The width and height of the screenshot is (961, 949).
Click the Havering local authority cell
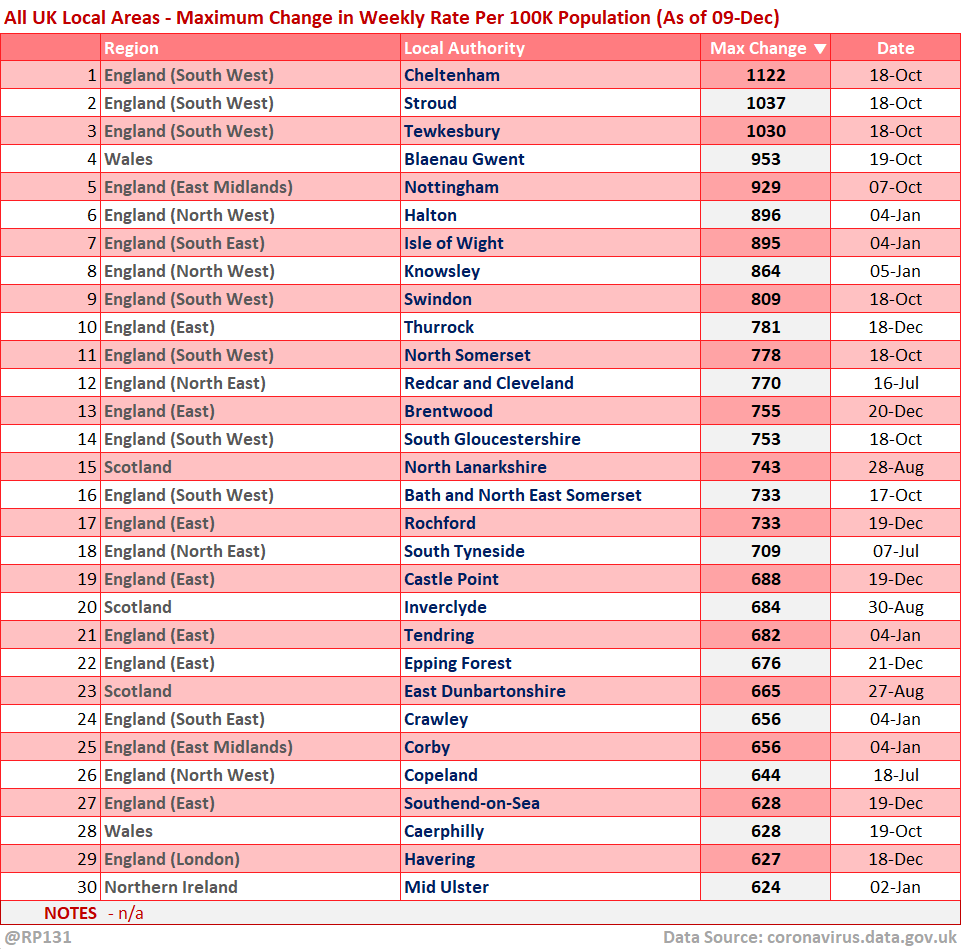coord(550,859)
